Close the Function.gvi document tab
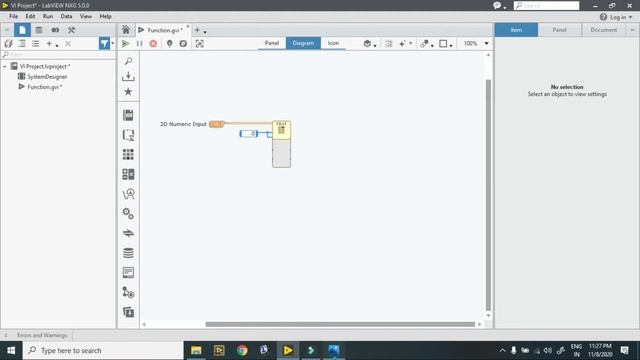 click(x=188, y=27)
